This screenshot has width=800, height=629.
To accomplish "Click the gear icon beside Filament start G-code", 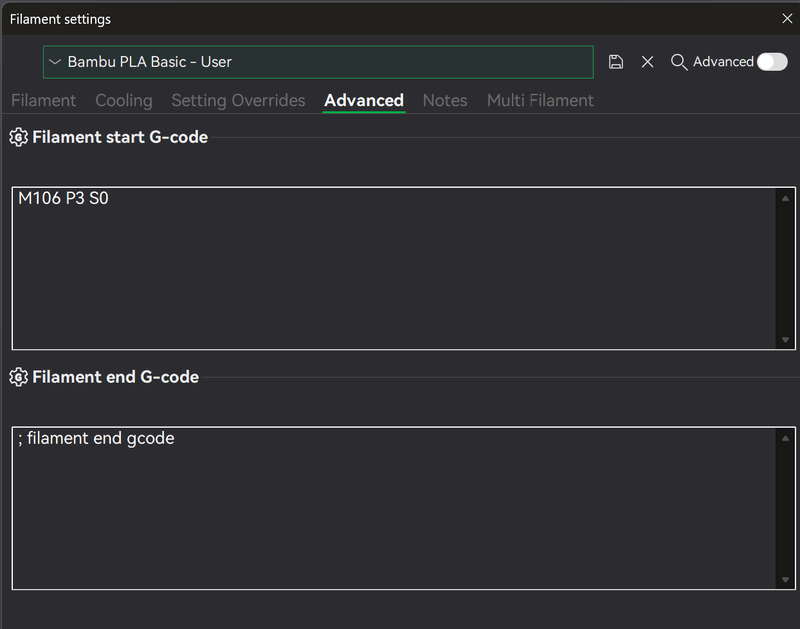I will [x=18, y=137].
